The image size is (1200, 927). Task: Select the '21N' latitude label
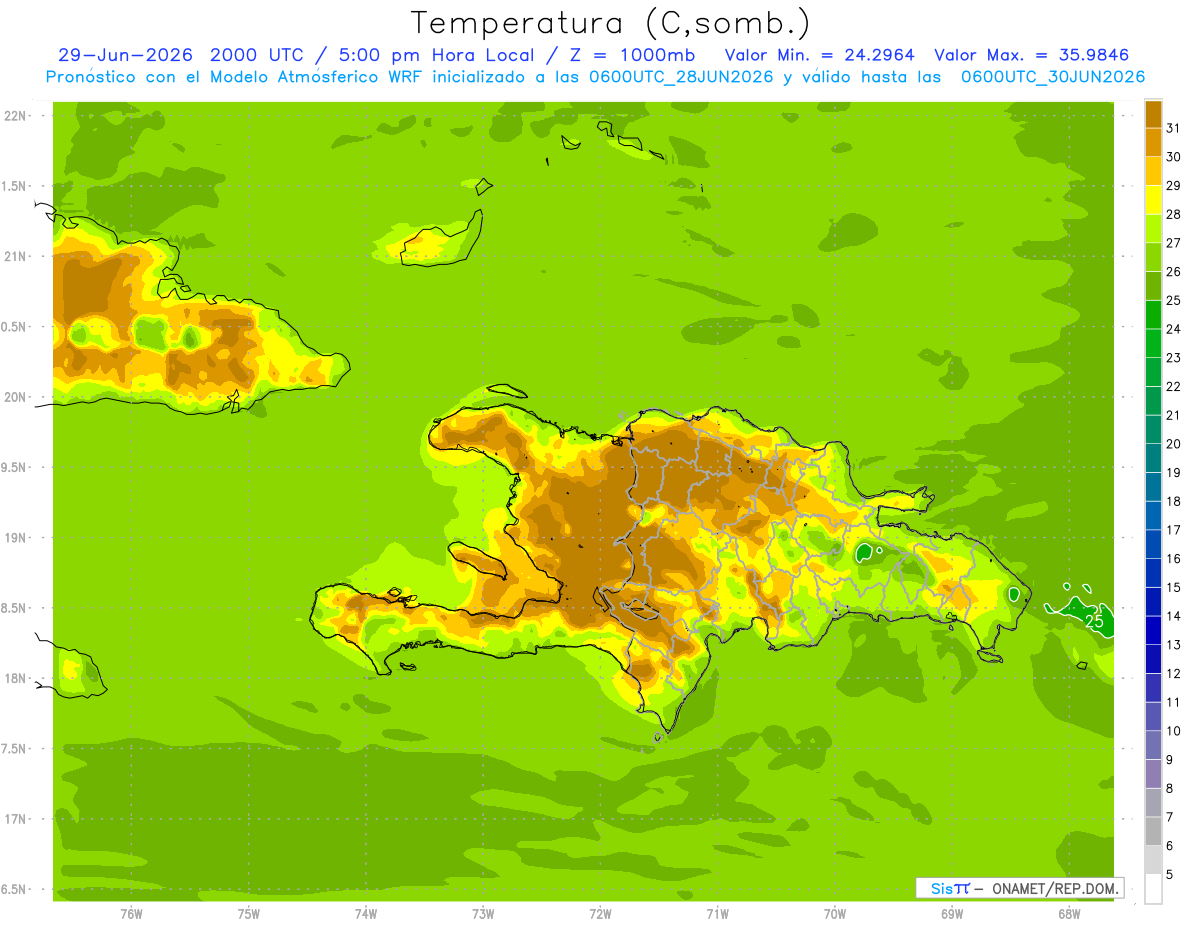(x=16, y=256)
